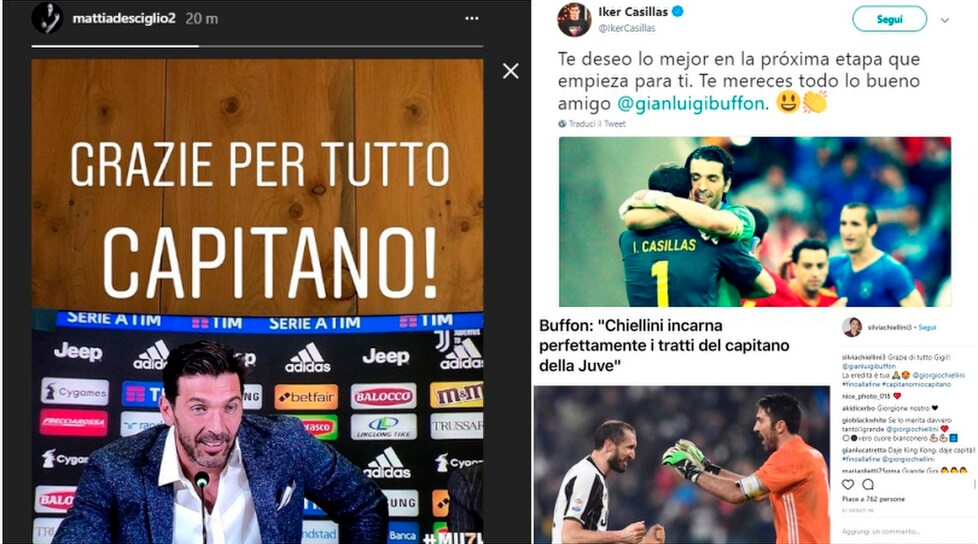978x544 pixels.
Task: Click the mattiadesciglio2 username
Action: point(124,19)
